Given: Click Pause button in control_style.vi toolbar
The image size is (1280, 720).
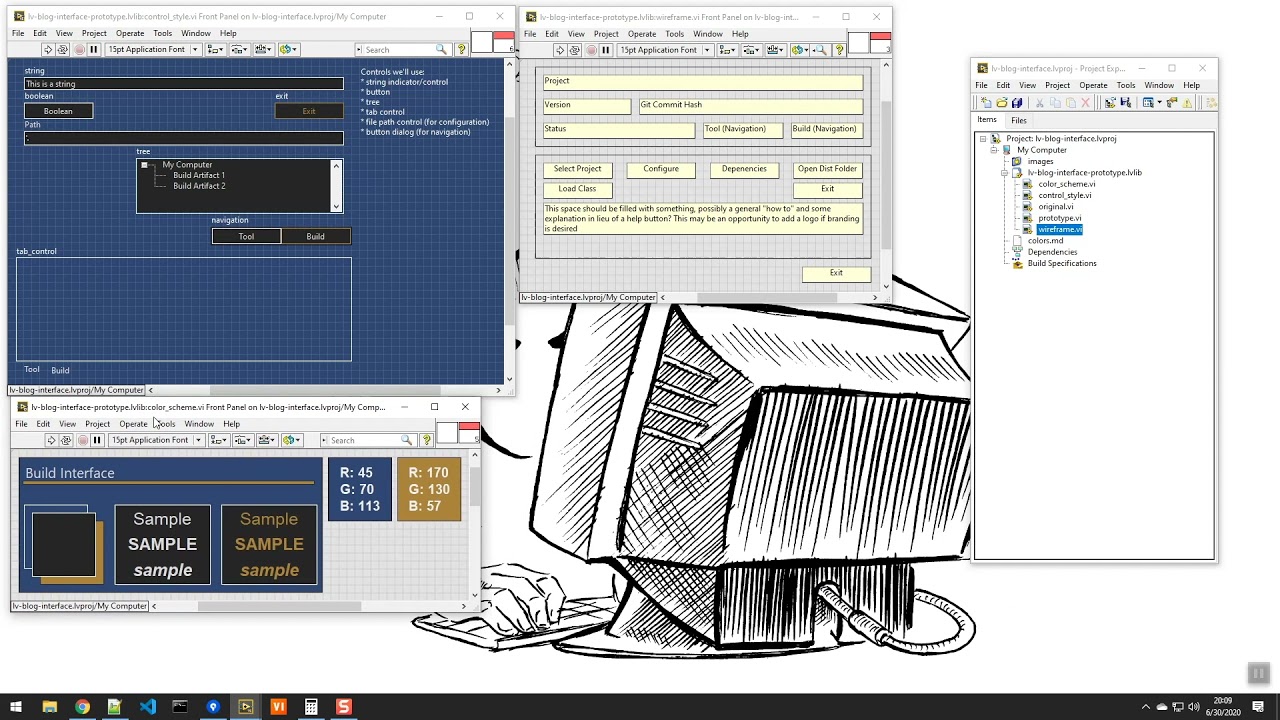Looking at the screenshot, I should [x=94, y=49].
